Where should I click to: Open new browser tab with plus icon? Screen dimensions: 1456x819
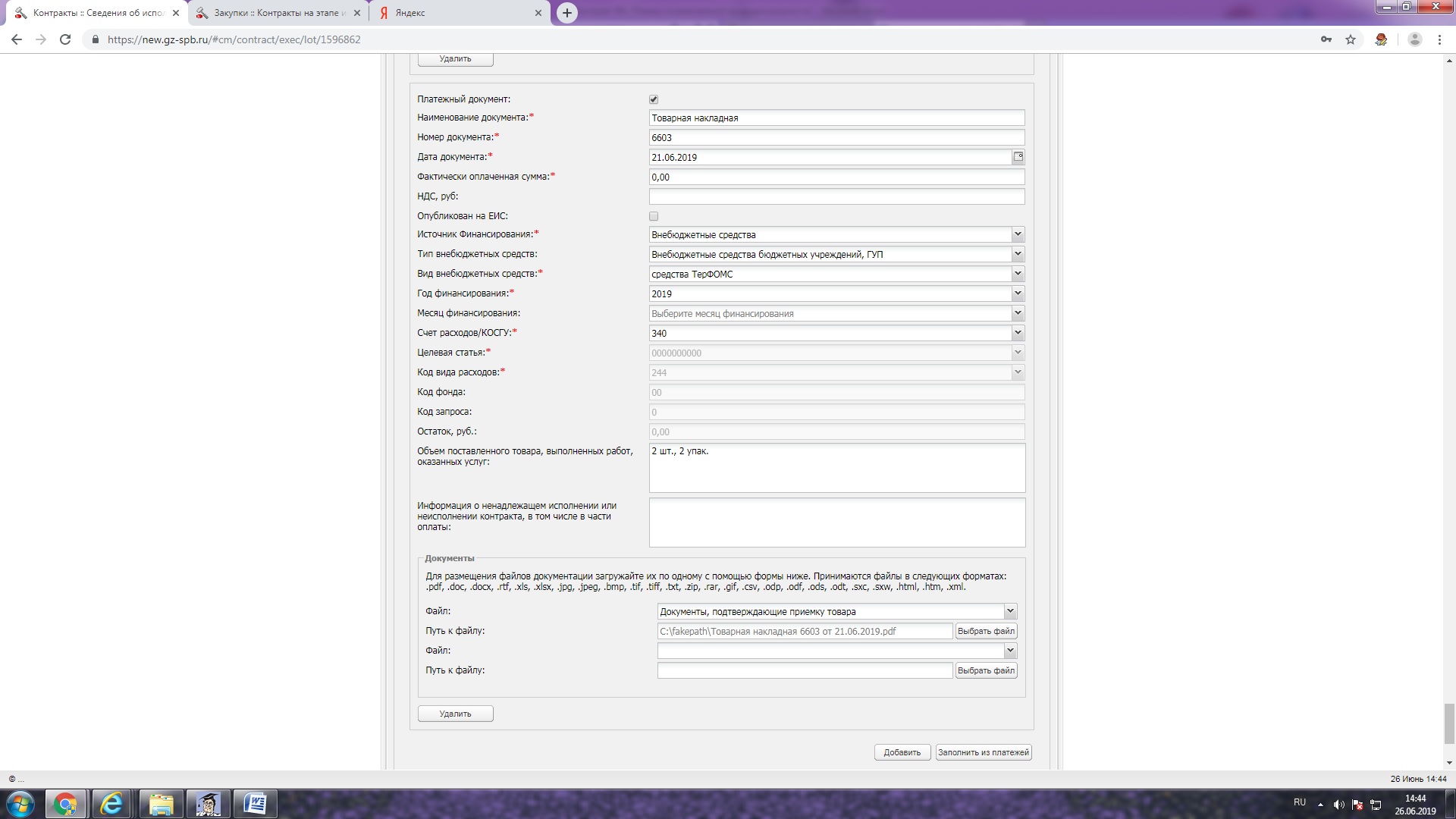(x=566, y=13)
